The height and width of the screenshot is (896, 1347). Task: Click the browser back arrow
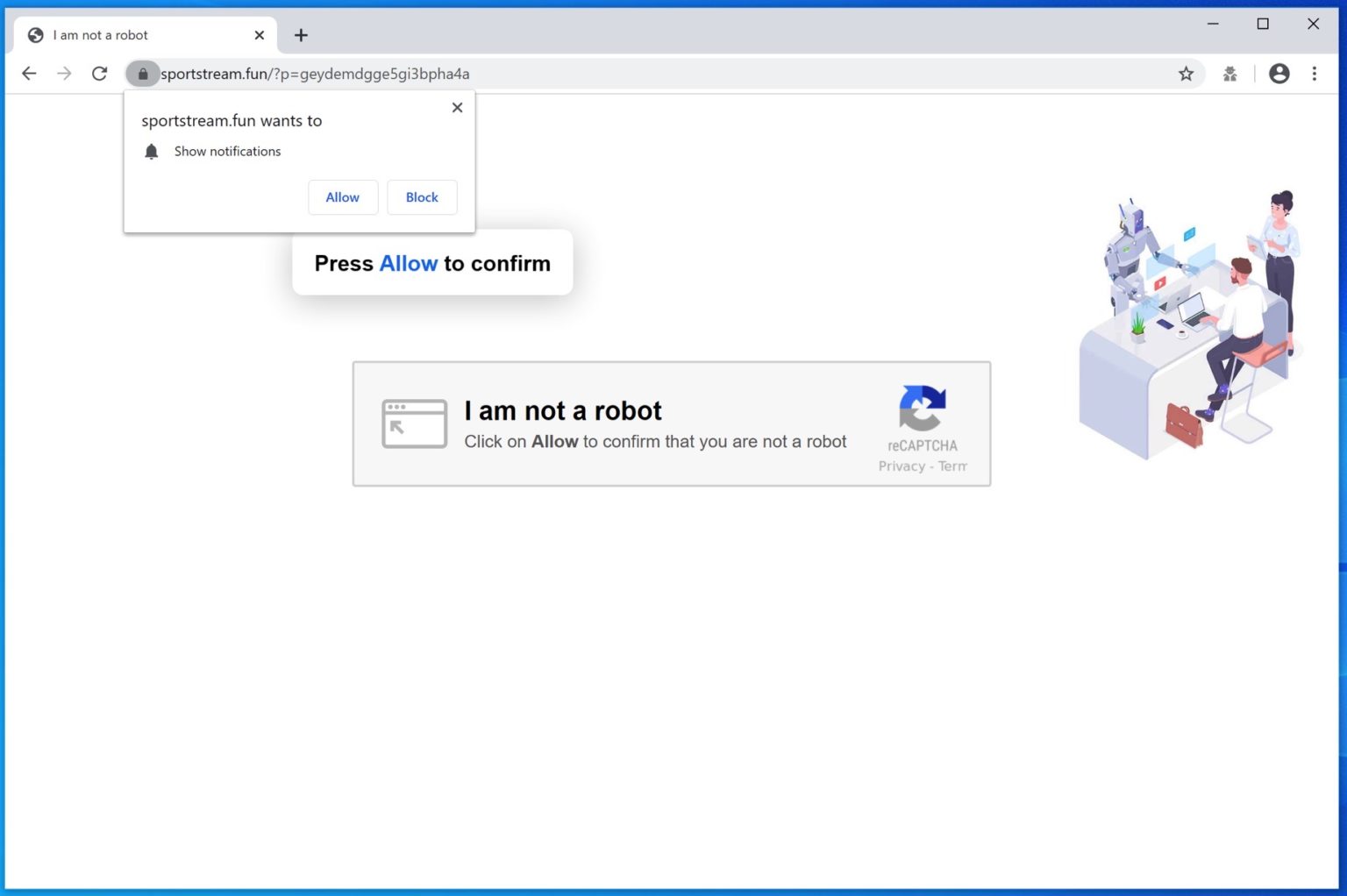[x=29, y=74]
